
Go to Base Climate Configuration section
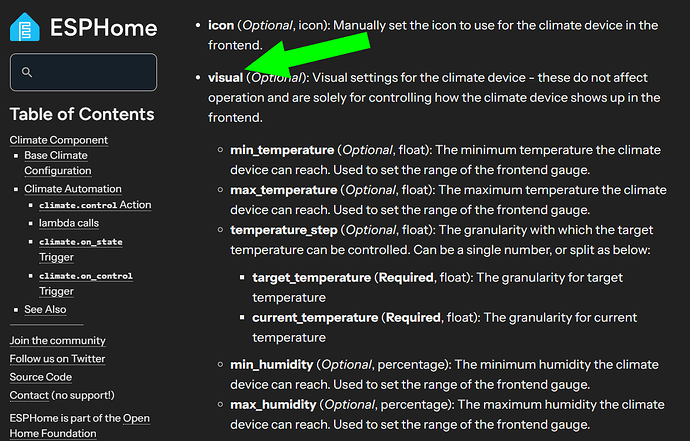coord(58,163)
